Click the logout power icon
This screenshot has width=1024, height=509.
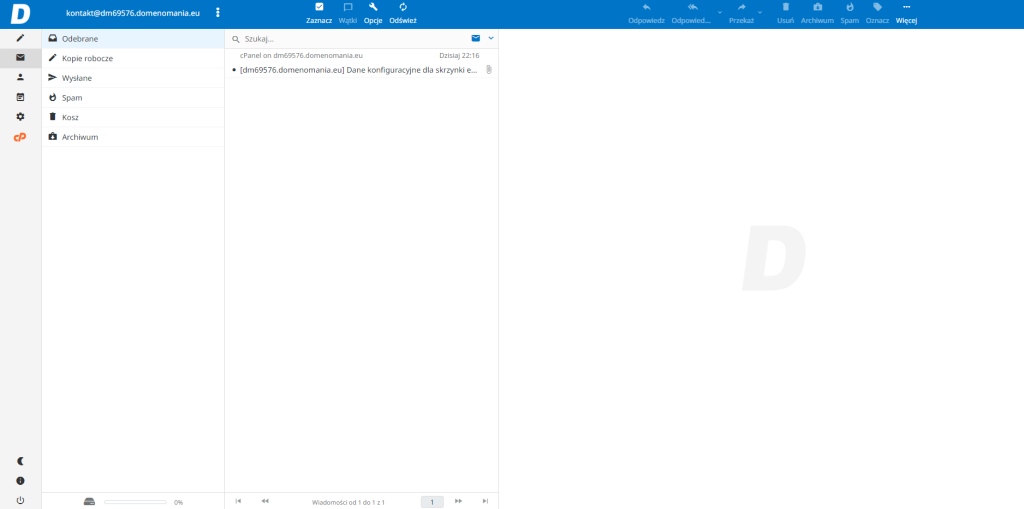click(x=20, y=501)
